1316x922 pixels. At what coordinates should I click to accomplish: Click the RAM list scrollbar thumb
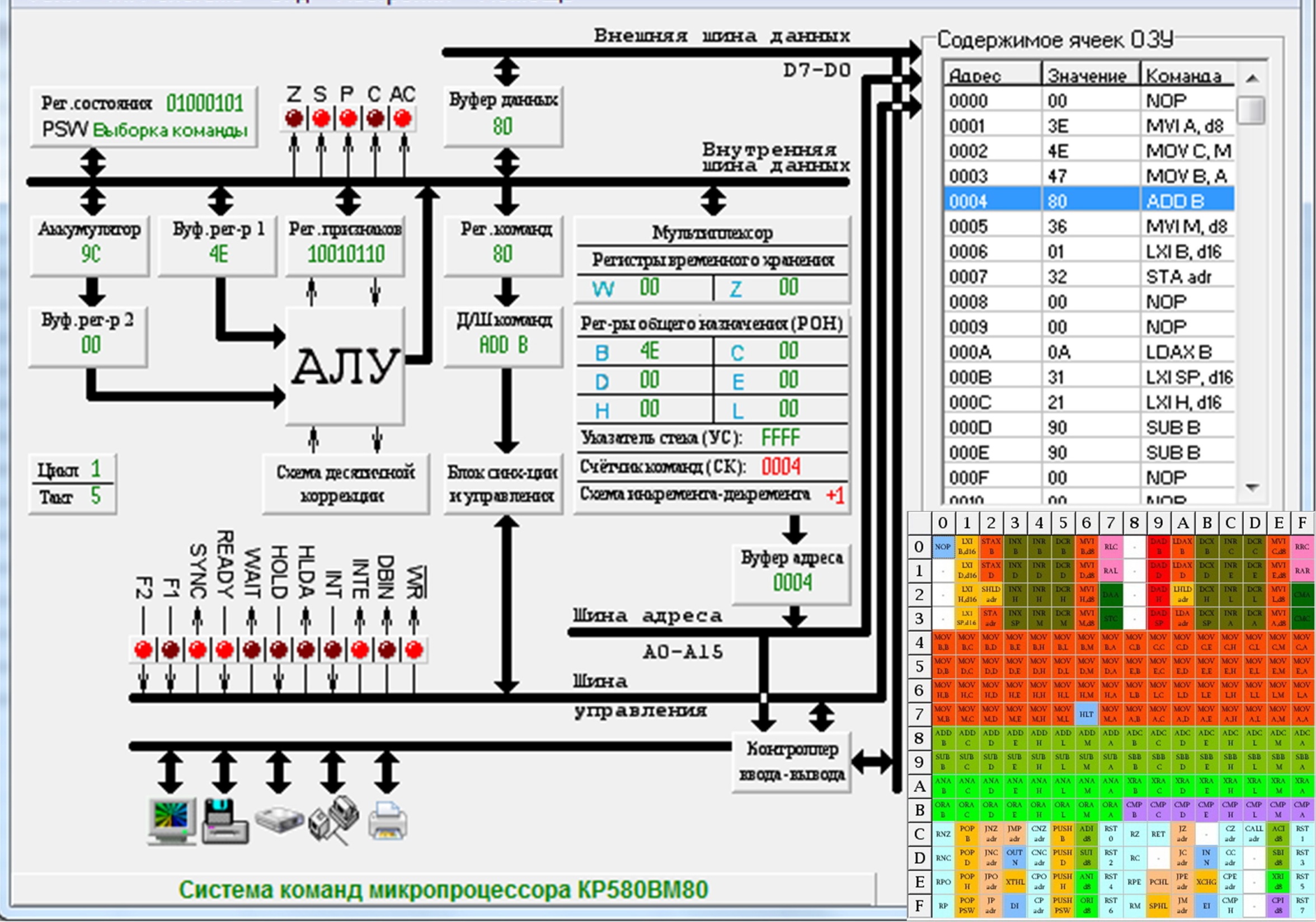click(1251, 110)
